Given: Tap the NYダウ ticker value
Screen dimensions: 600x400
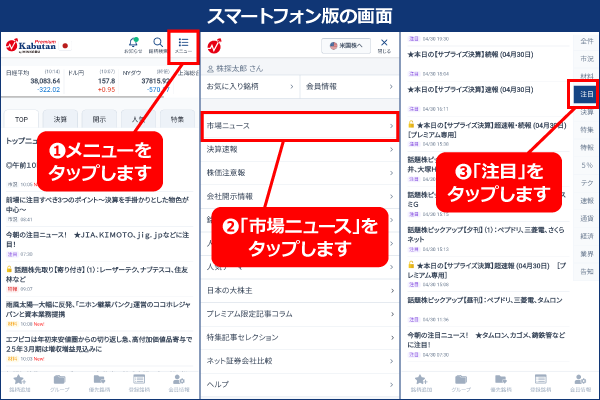Looking at the screenshot, I should point(155,81).
